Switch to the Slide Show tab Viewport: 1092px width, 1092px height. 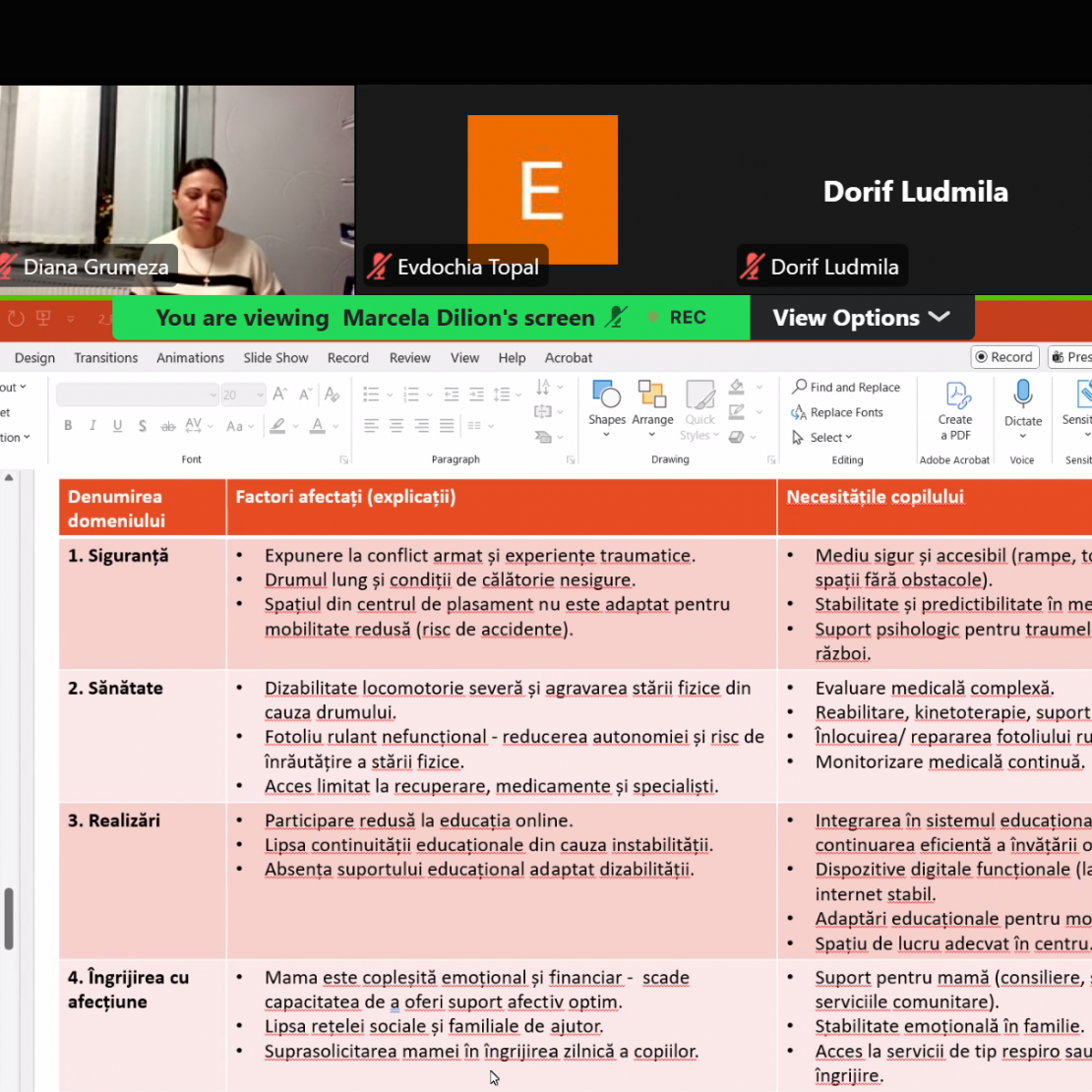275,358
